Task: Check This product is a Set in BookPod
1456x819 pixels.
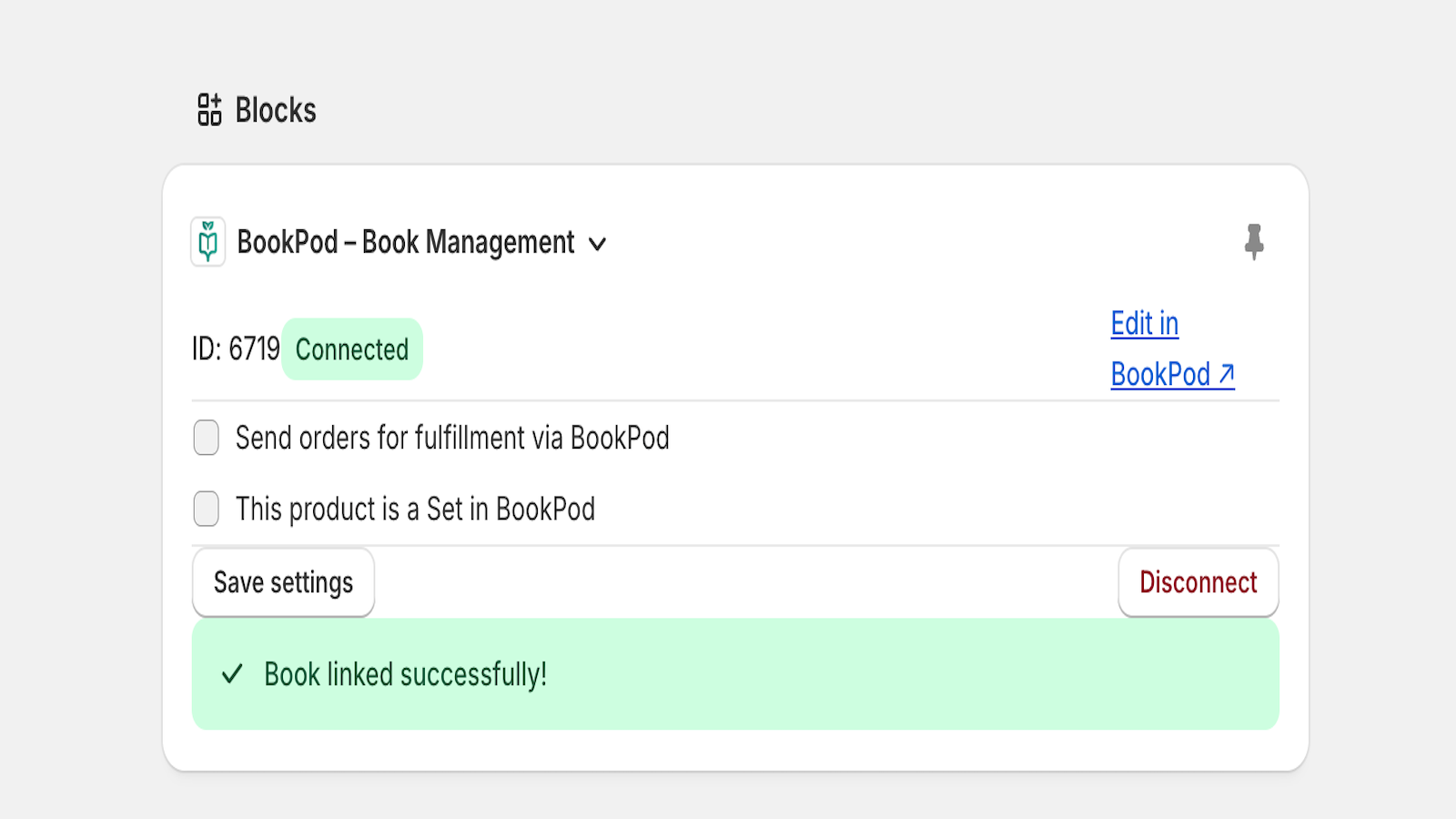Action: click(x=207, y=509)
